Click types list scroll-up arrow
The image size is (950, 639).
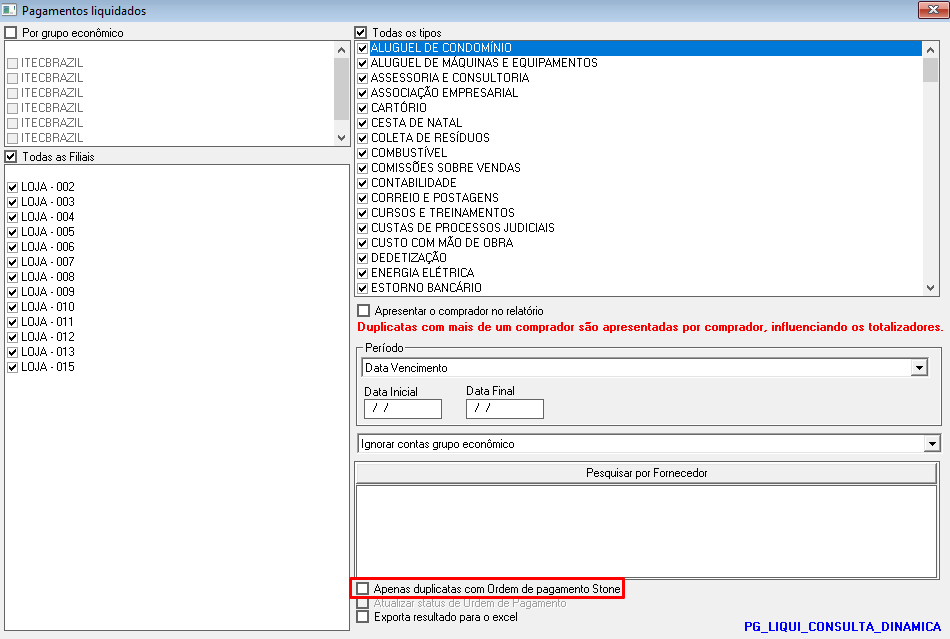pyautogui.click(x=931, y=50)
